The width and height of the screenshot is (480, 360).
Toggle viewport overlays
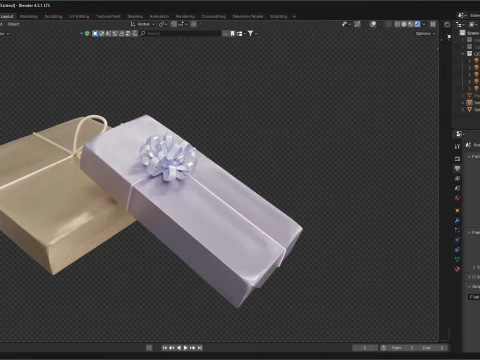click(x=373, y=24)
